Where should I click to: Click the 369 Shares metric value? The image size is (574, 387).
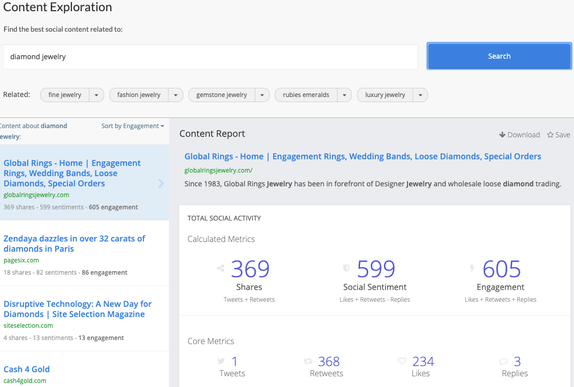[x=250, y=269]
